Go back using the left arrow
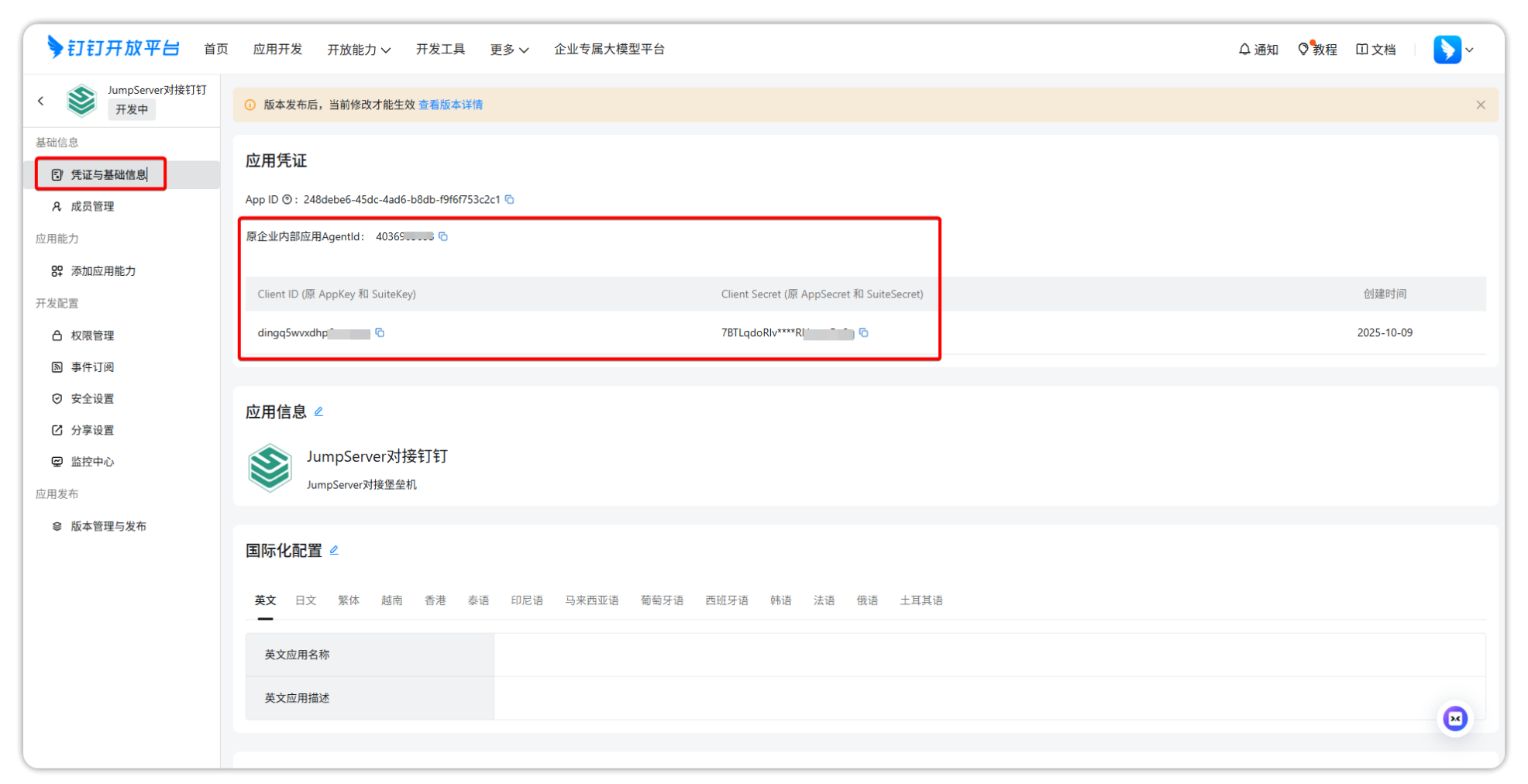 tap(41, 101)
